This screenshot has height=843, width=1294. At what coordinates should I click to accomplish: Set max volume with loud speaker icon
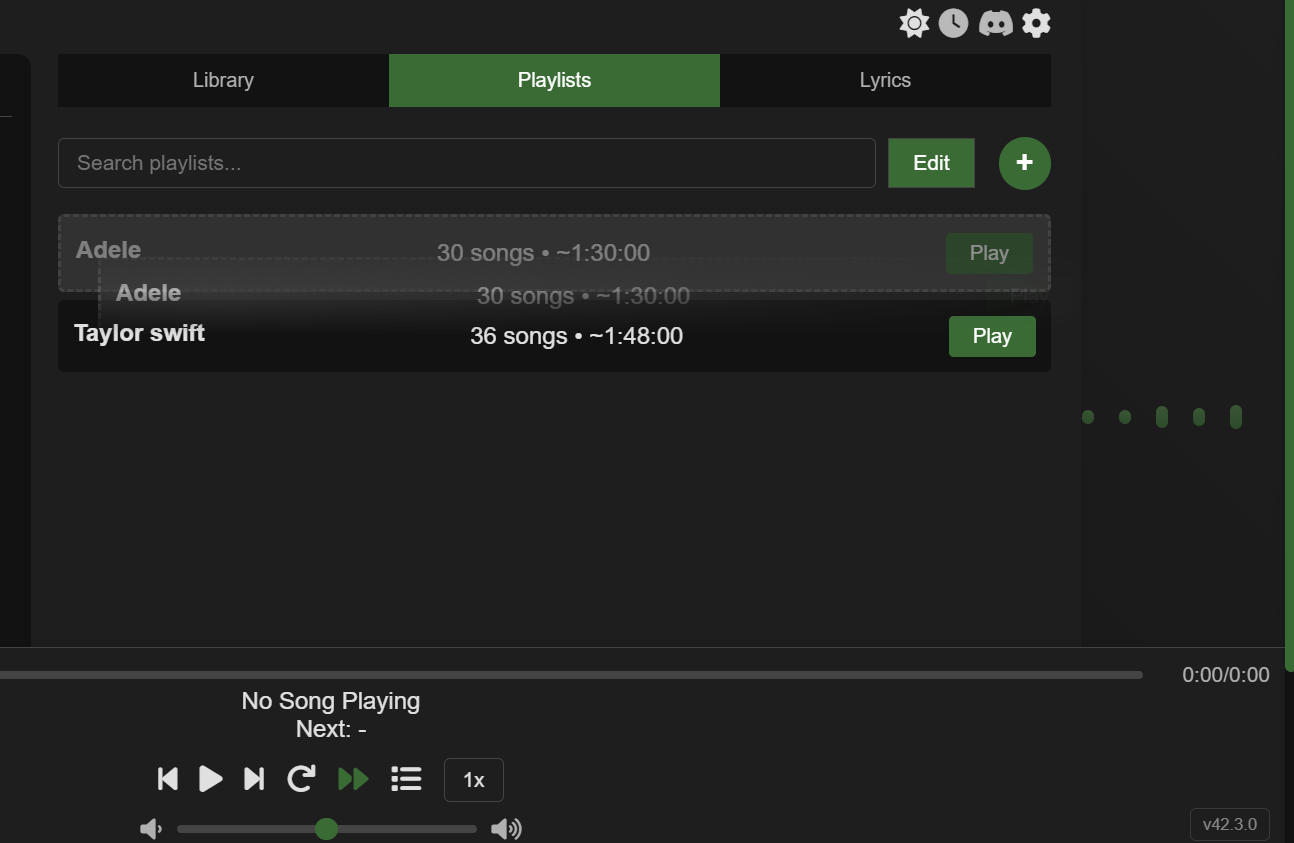pyautogui.click(x=506, y=829)
